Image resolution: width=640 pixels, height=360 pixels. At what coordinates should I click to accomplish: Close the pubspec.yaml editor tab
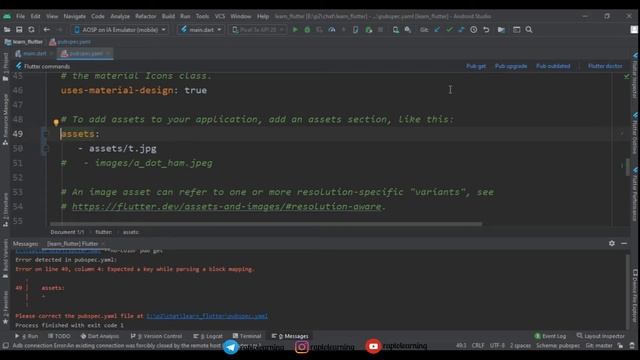[x=108, y=53]
